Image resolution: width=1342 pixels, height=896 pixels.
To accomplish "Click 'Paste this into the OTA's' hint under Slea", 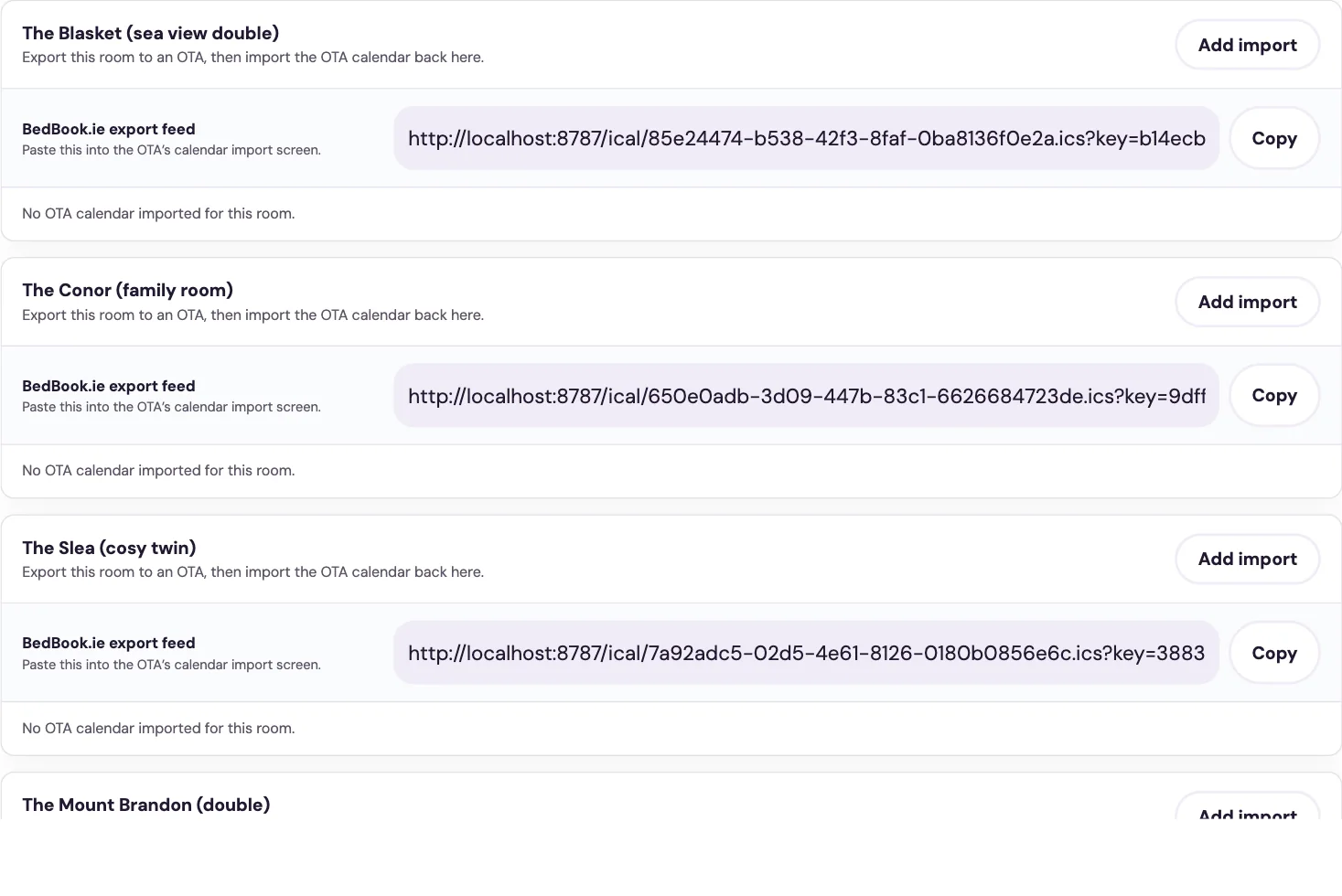I will point(171,665).
